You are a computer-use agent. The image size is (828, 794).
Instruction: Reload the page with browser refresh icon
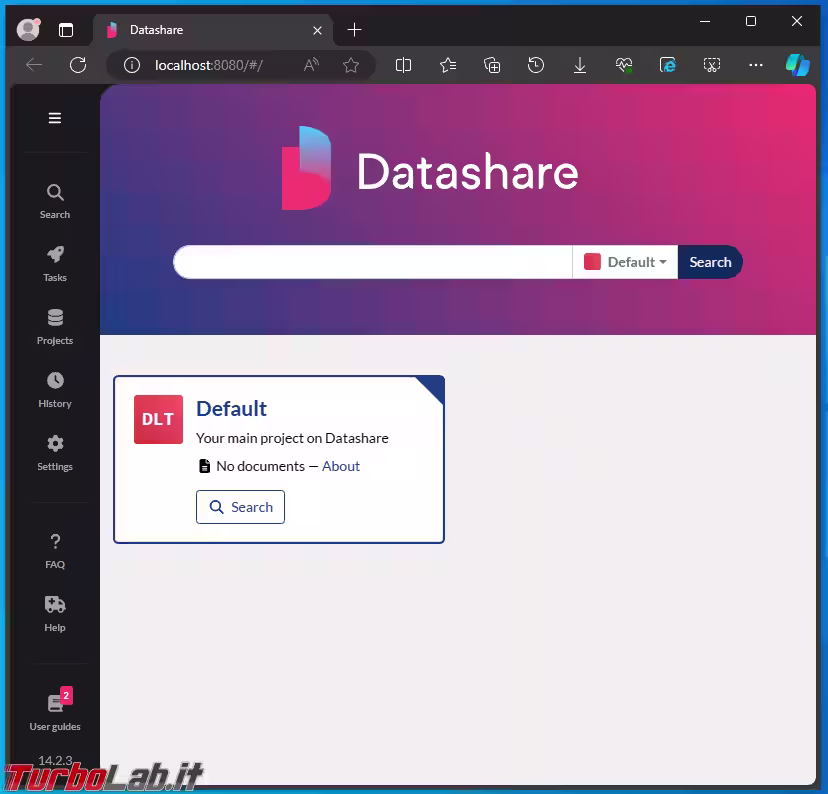click(78, 65)
